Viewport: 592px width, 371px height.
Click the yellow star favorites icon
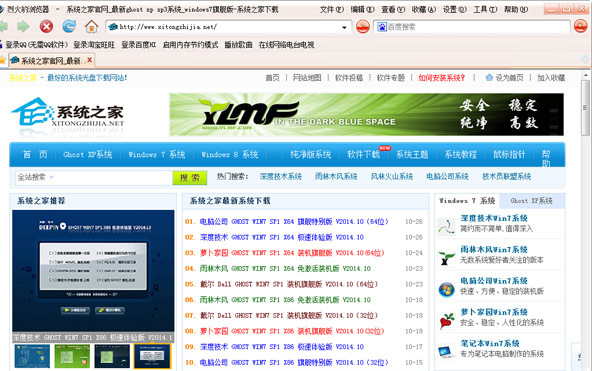3,60
